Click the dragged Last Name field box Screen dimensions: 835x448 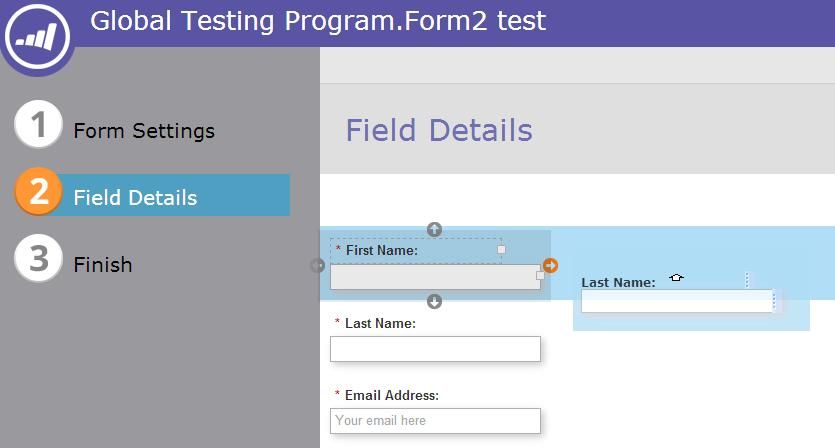coord(677,301)
